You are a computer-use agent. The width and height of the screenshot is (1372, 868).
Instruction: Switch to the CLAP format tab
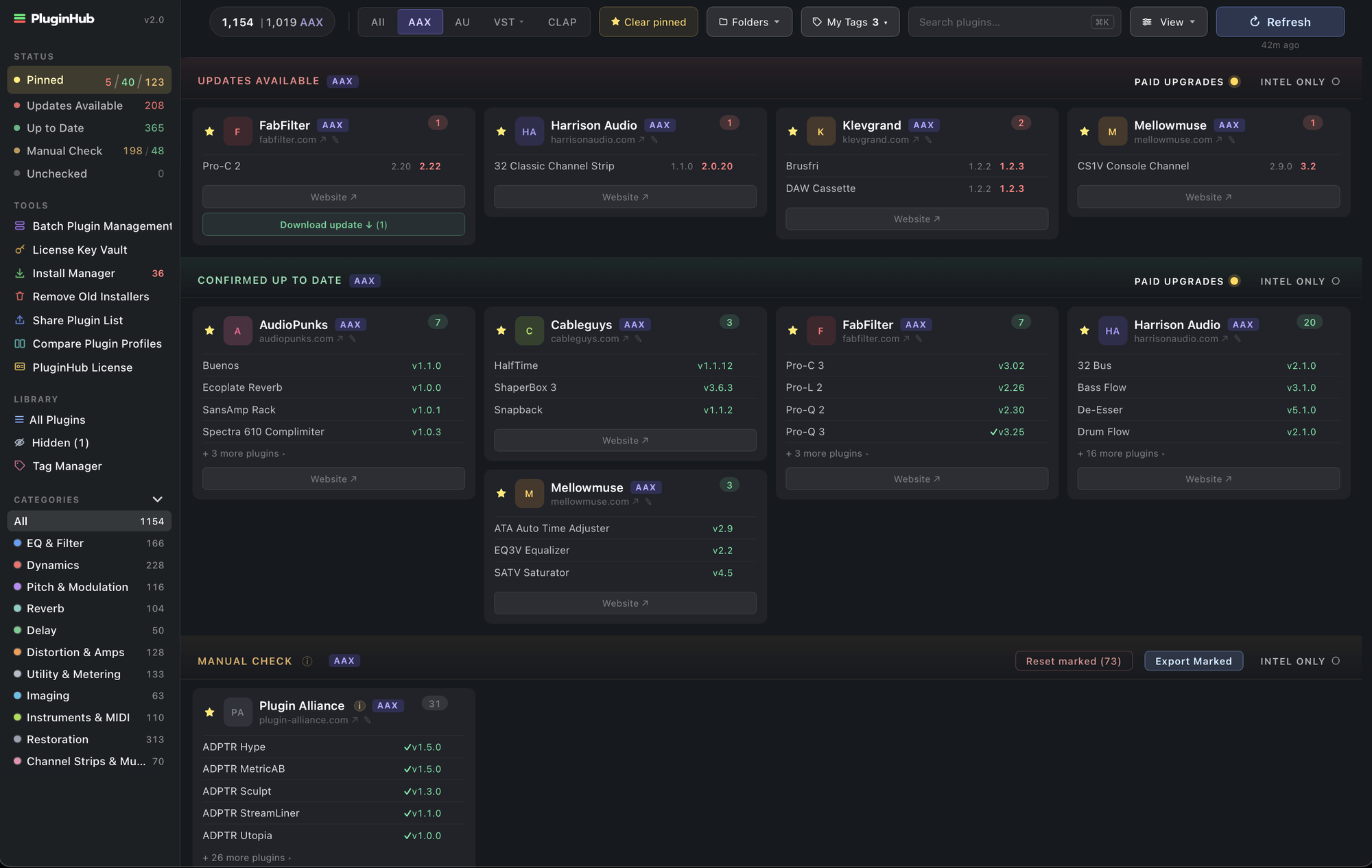pyautogui.click(x=562, y=22)
